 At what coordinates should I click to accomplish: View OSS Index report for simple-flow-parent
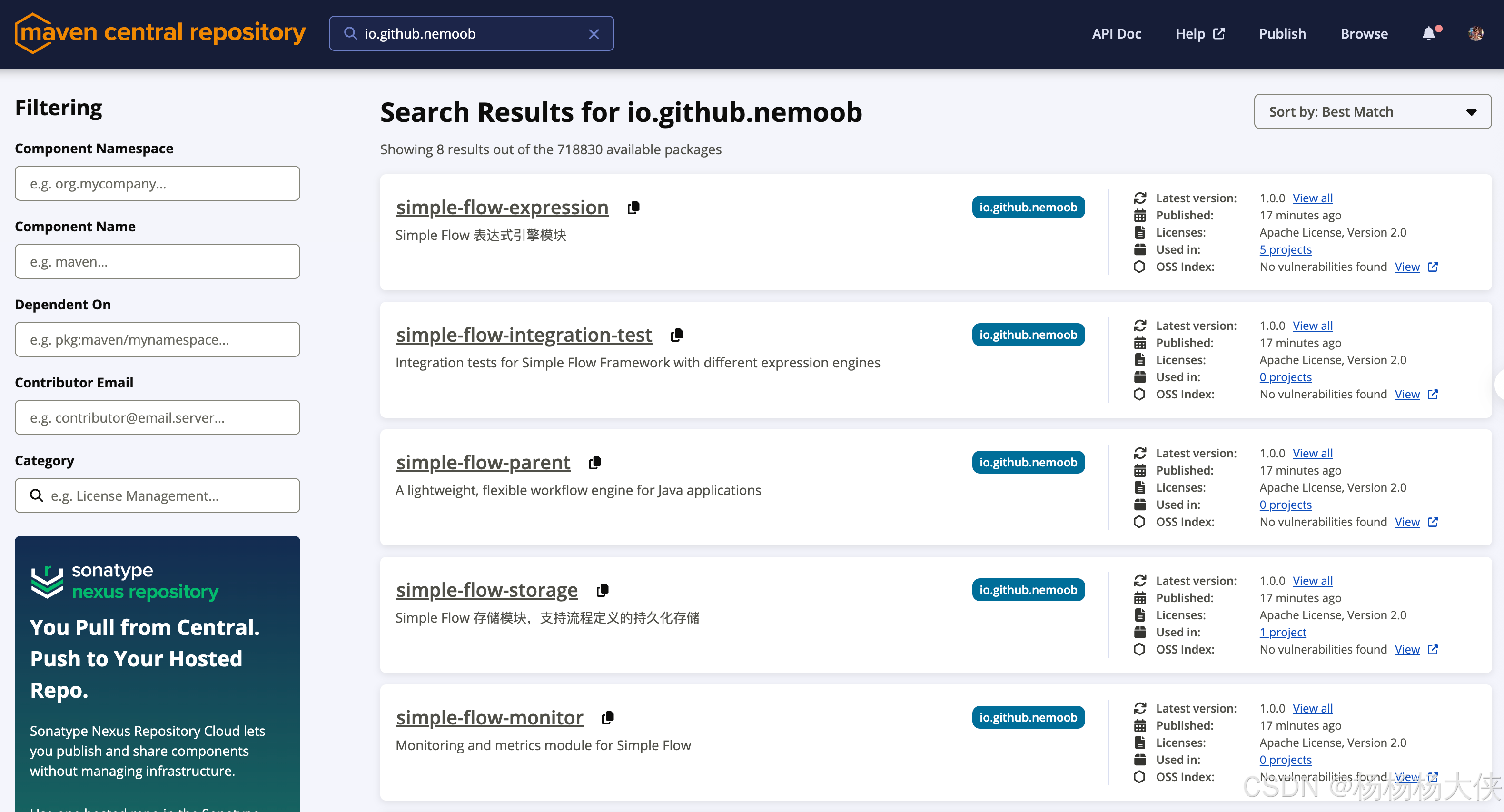click(1407, 522)
